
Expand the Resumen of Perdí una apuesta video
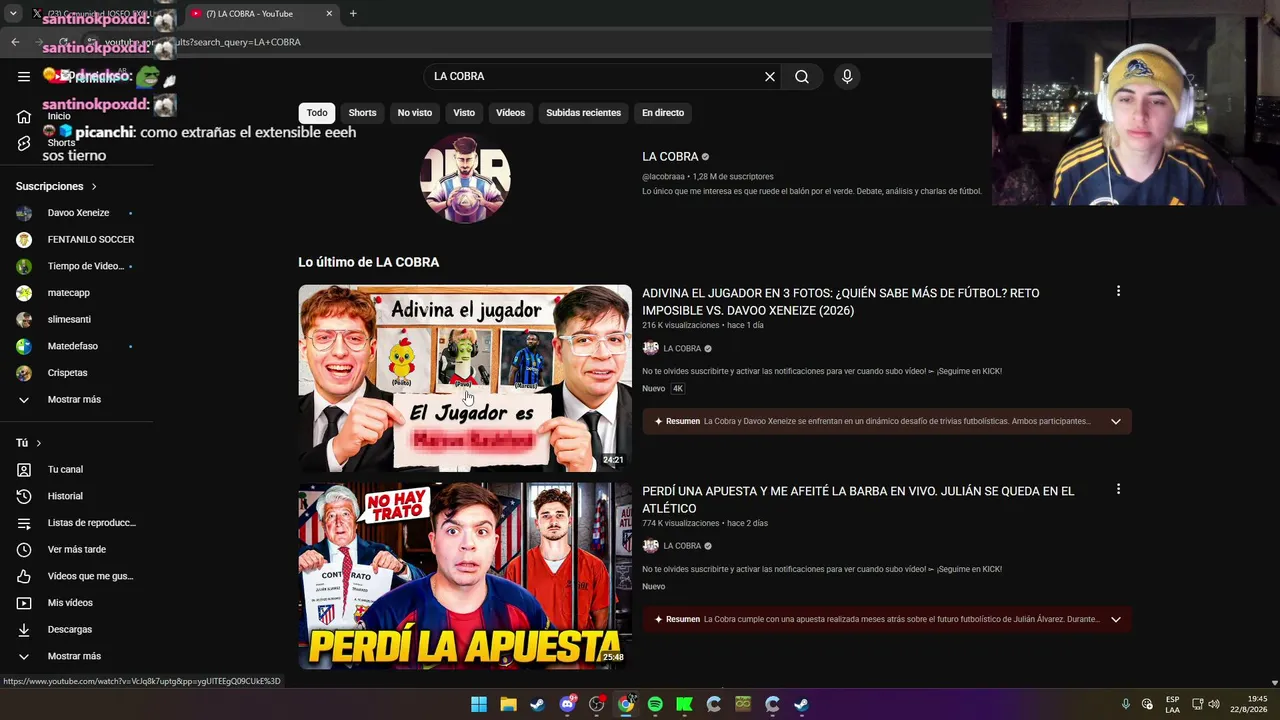(1116, 619)
